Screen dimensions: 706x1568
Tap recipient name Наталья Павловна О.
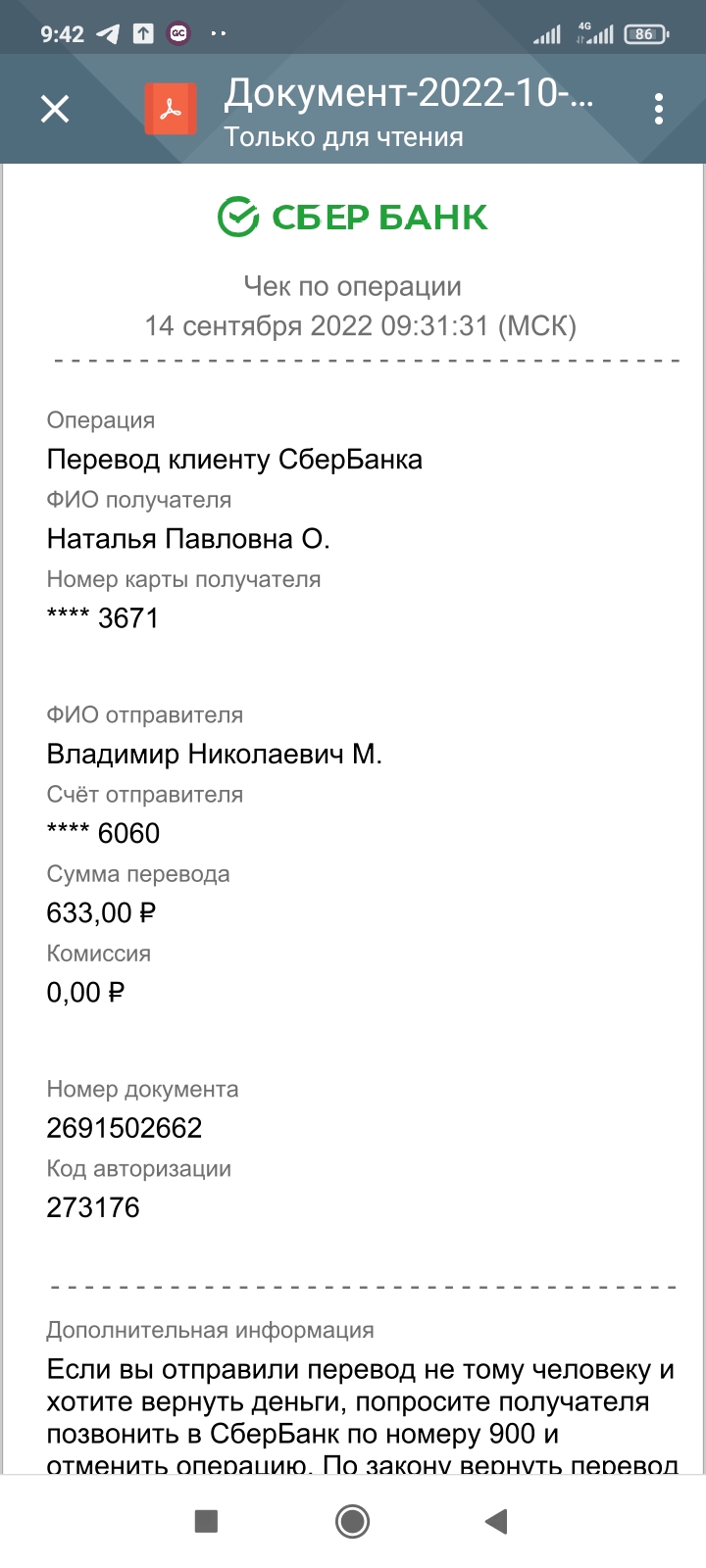pyautogui.click(x=188, y=539)
